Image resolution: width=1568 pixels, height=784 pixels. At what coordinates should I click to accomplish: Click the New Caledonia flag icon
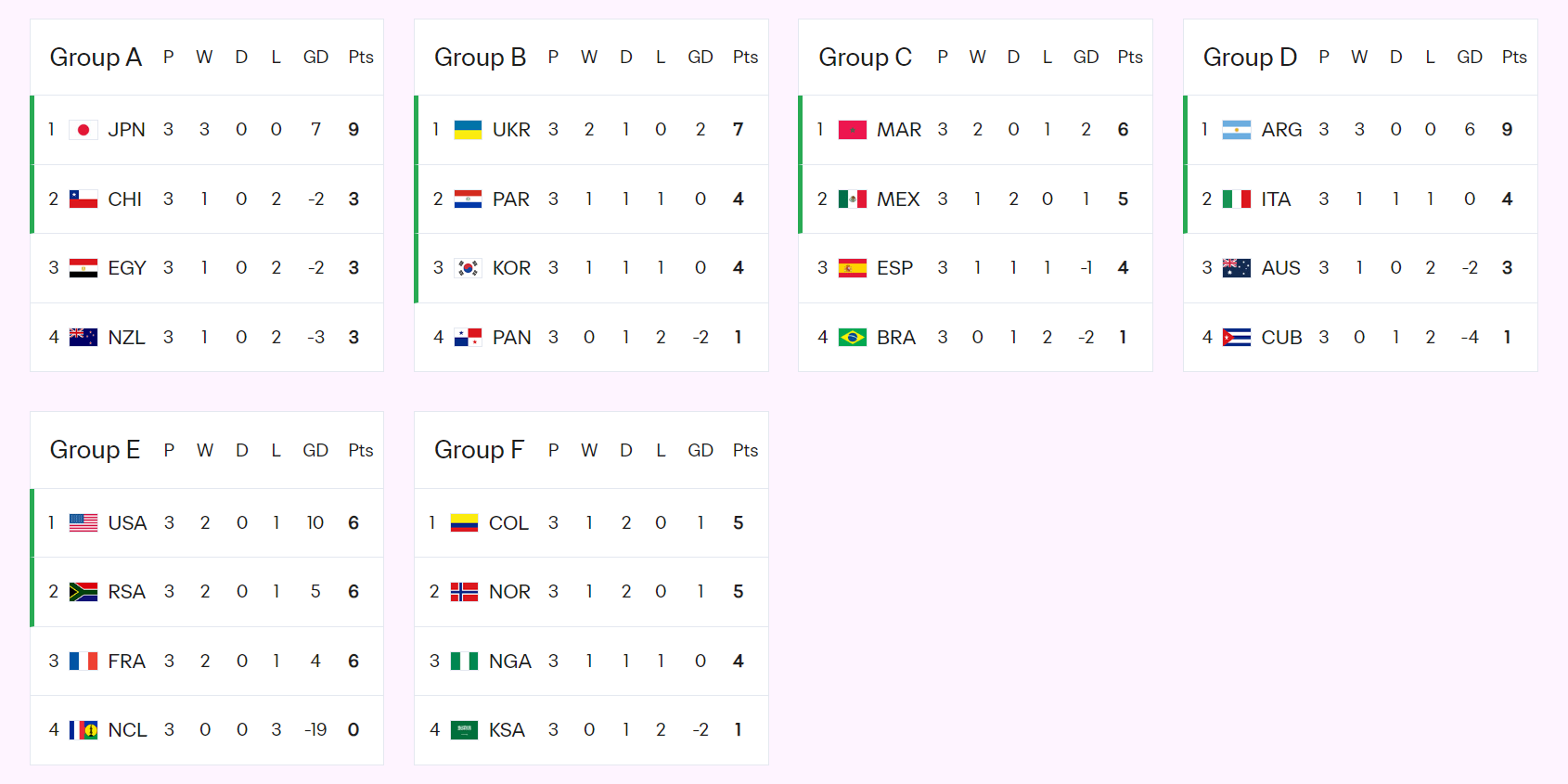tap(84, 730)
